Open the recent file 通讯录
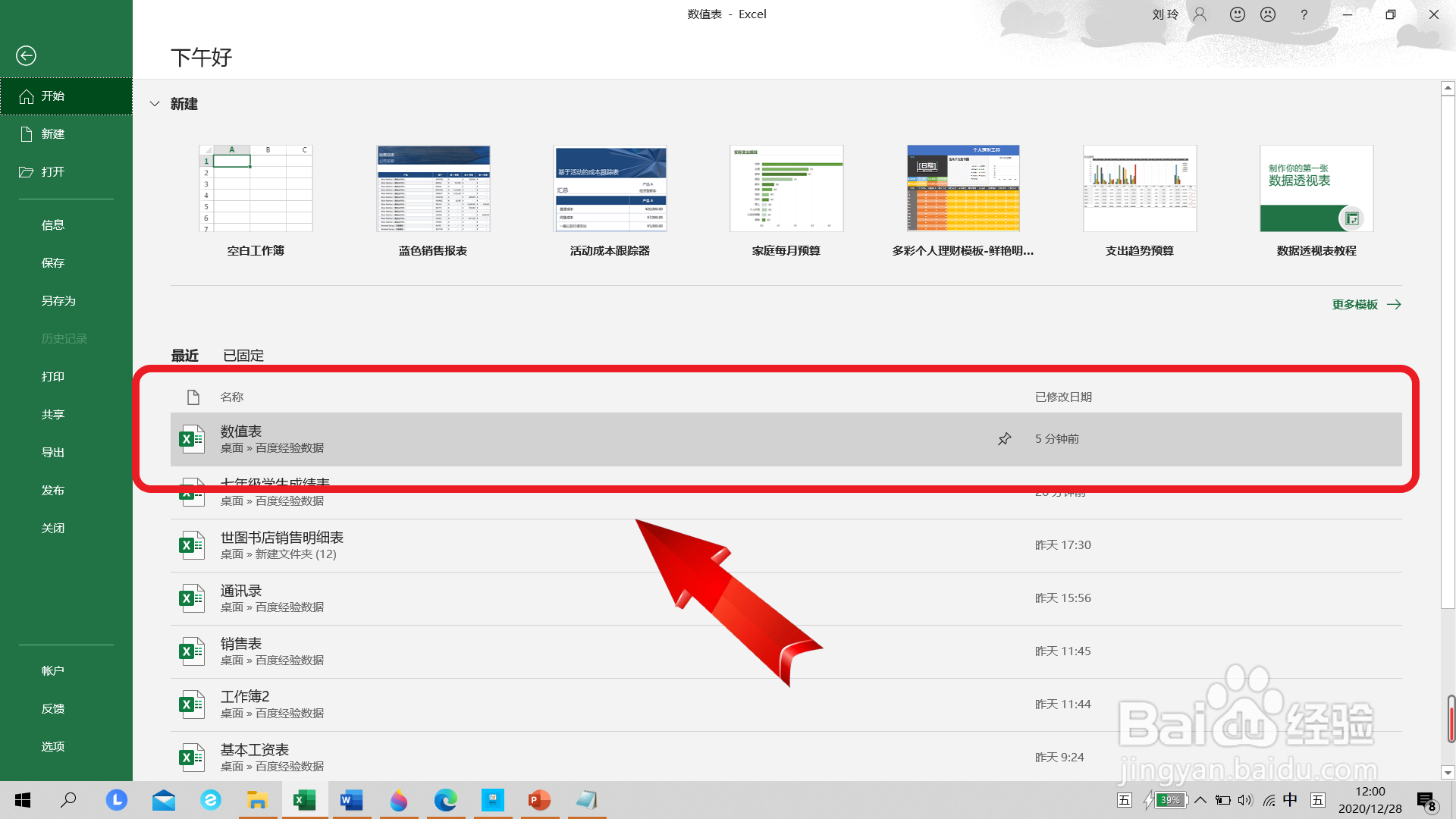This screenshot has width=1456, height=819. click(x=786, y=598)
